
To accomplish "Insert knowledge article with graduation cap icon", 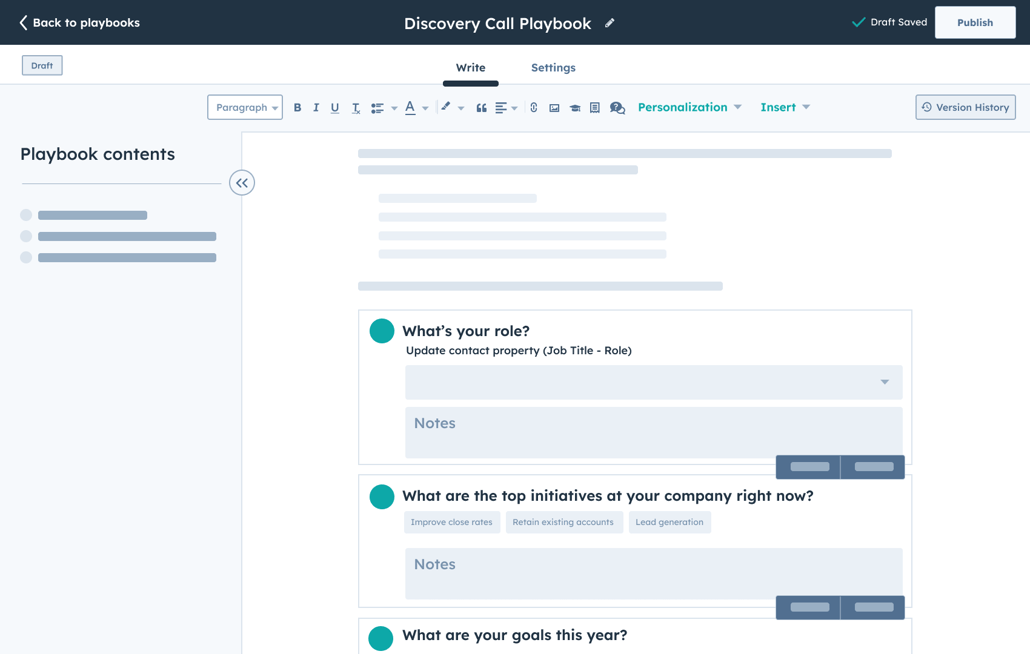I will pyautogui.click(x=575, y=108).
